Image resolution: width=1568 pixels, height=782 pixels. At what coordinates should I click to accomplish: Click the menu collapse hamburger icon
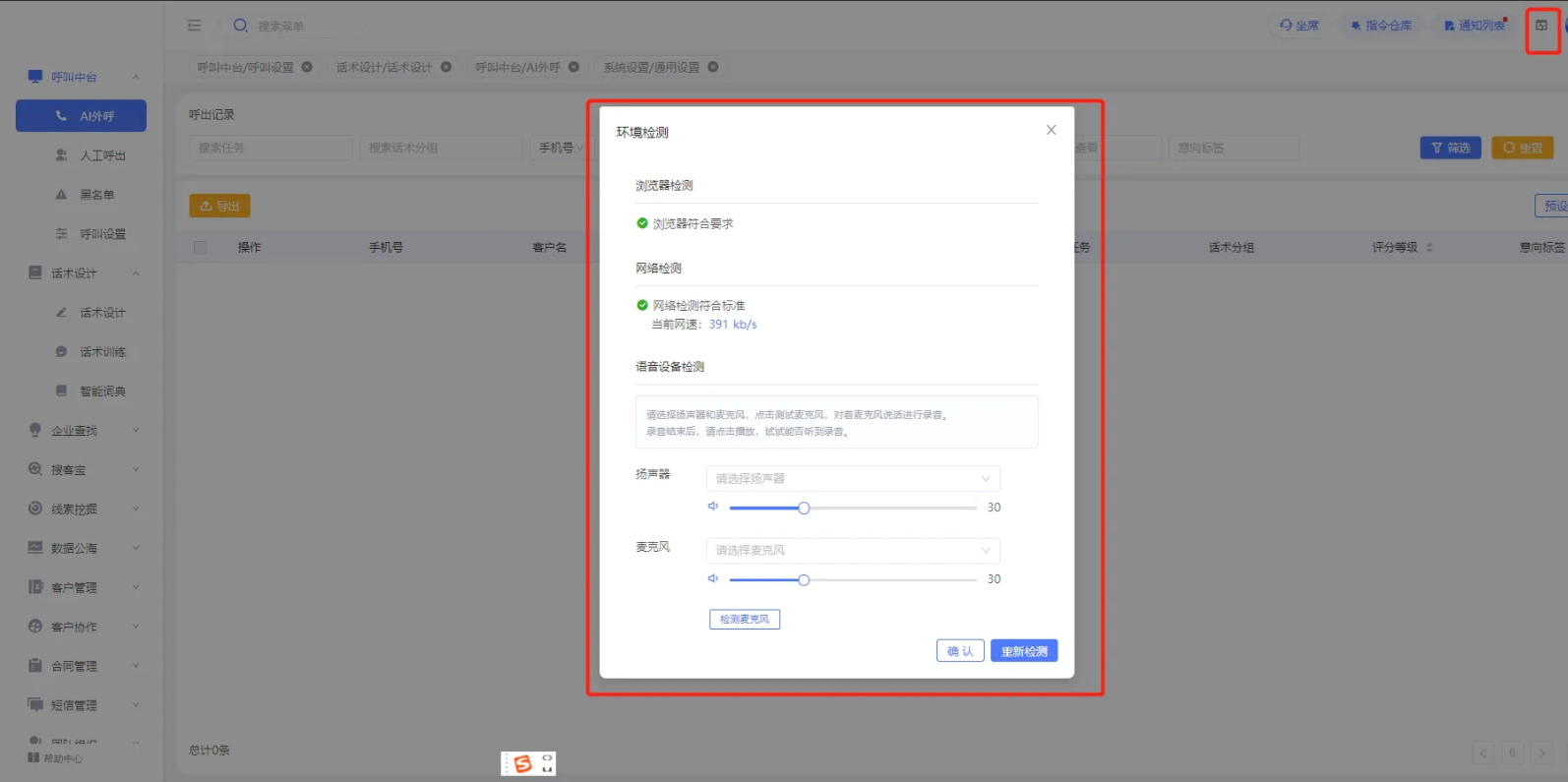pyautogui.click(x=194, y=26)
